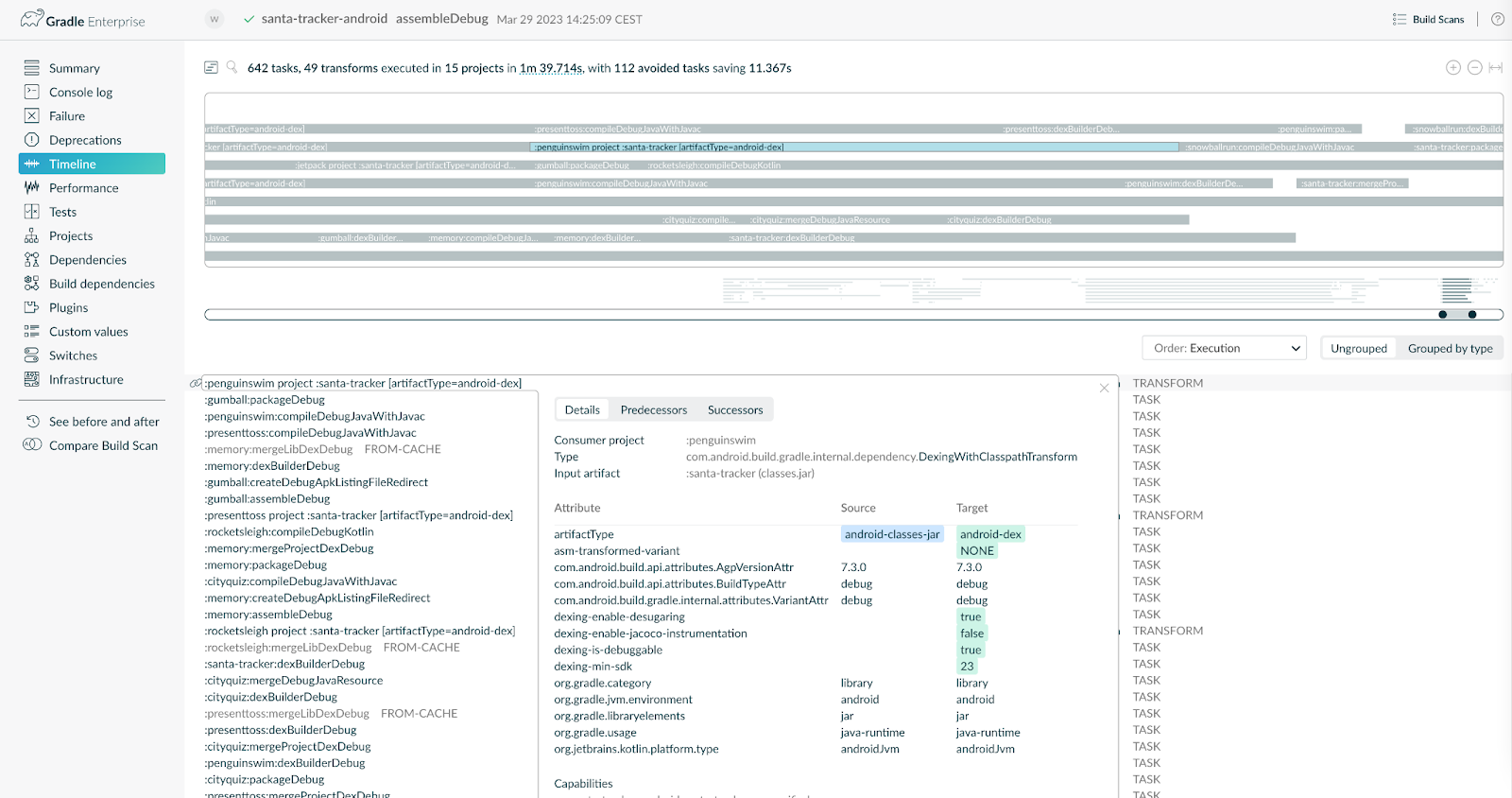The height and width of the screenshot is (798, 1512).
Task: Click santa-tracker-android project name
Action: point(324,18)
